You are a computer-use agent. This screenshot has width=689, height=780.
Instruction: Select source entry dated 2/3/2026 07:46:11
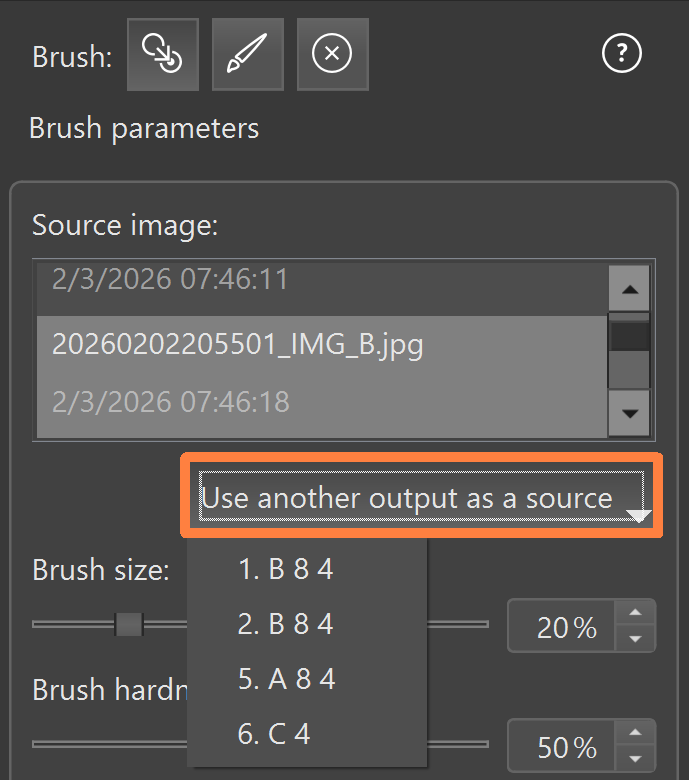170,279
